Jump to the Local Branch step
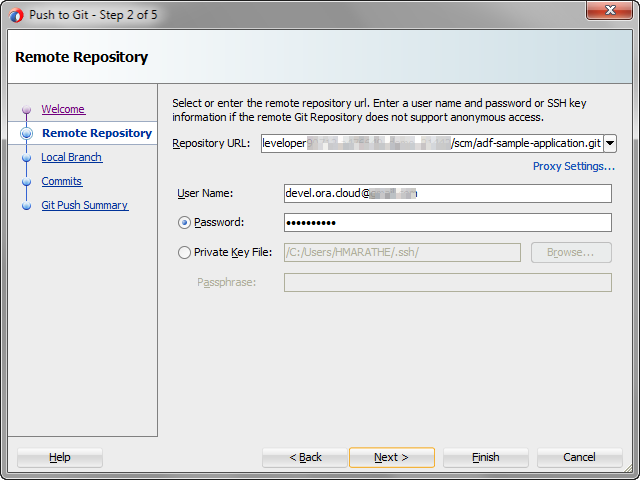Viewport: 640px width, 480px height. coord(71,157)
